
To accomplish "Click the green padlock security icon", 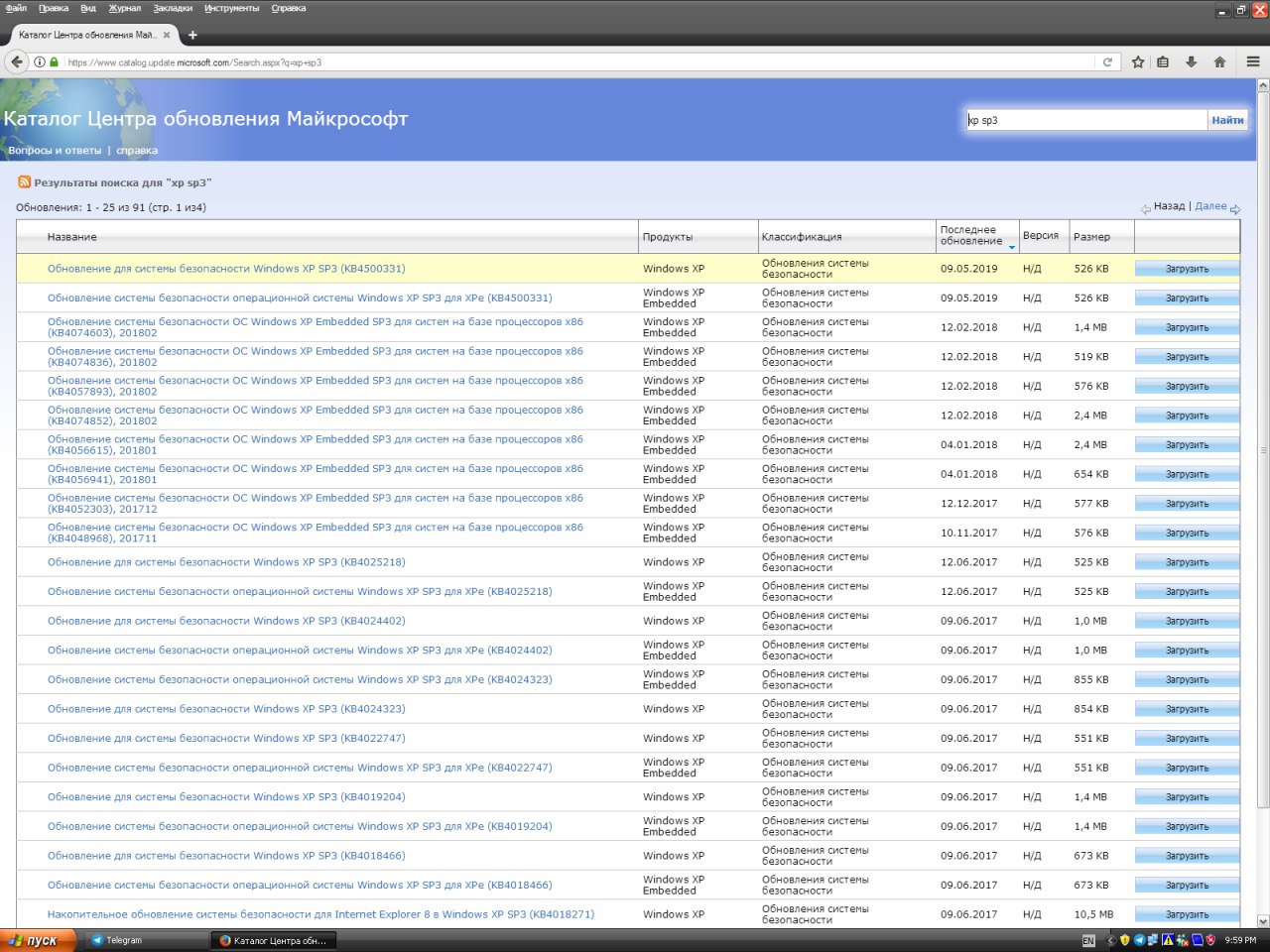I will click(54, 61).
